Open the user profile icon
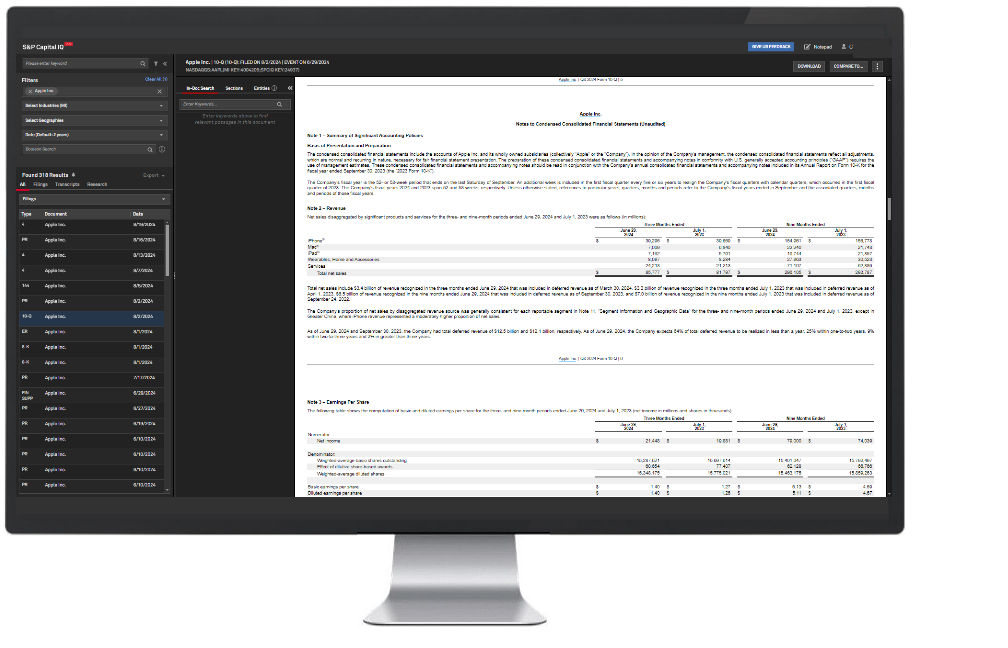Image resolution: width=1008 pixels, height=648 pixels. tap(843, 47)
